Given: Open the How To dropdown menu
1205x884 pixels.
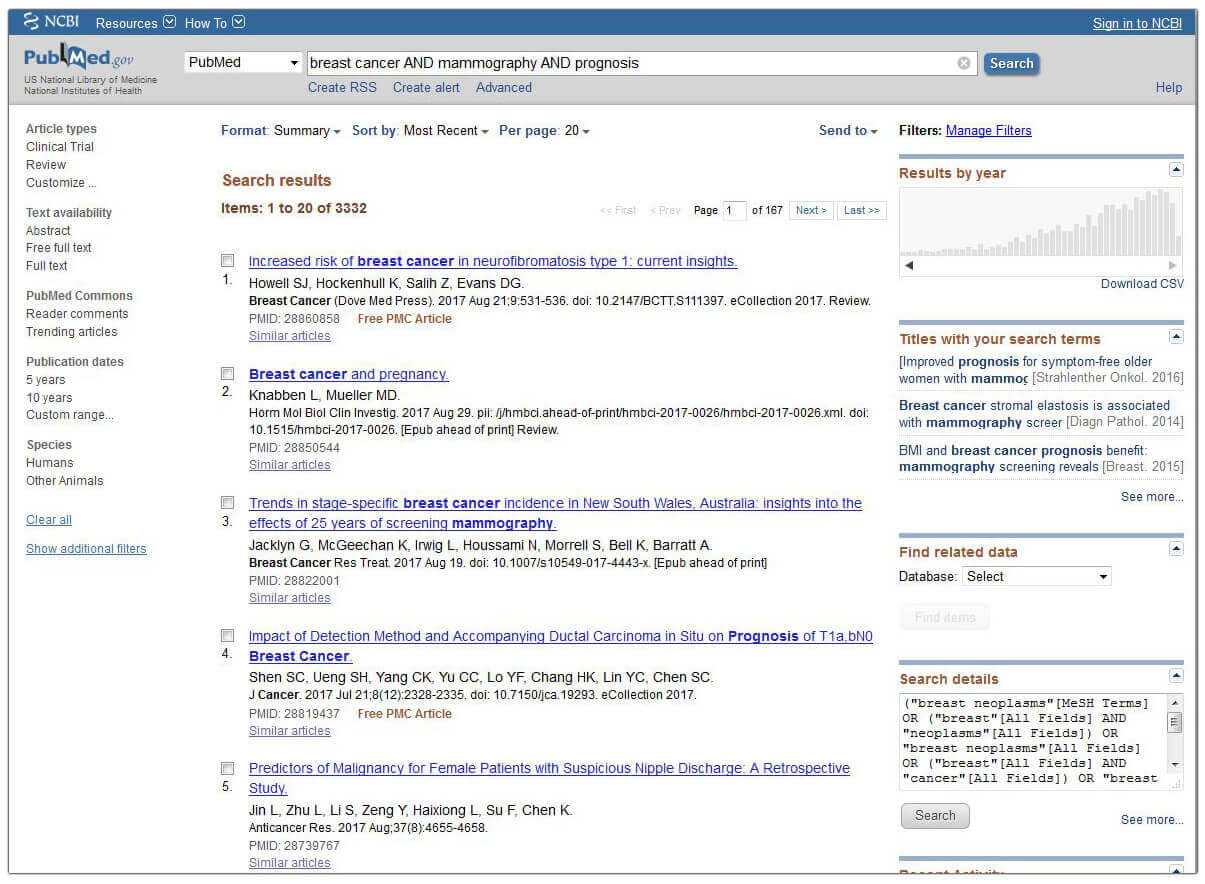Looking at the screenshot, I should pyautogui.click(x=214, y=22).
